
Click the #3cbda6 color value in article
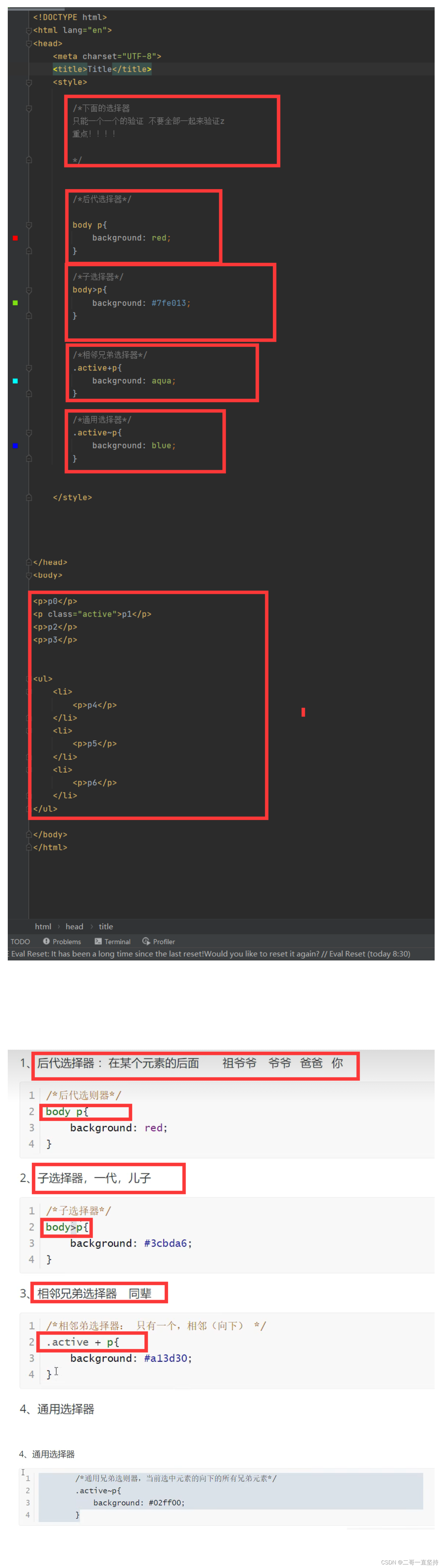(x=165, y=1243)
